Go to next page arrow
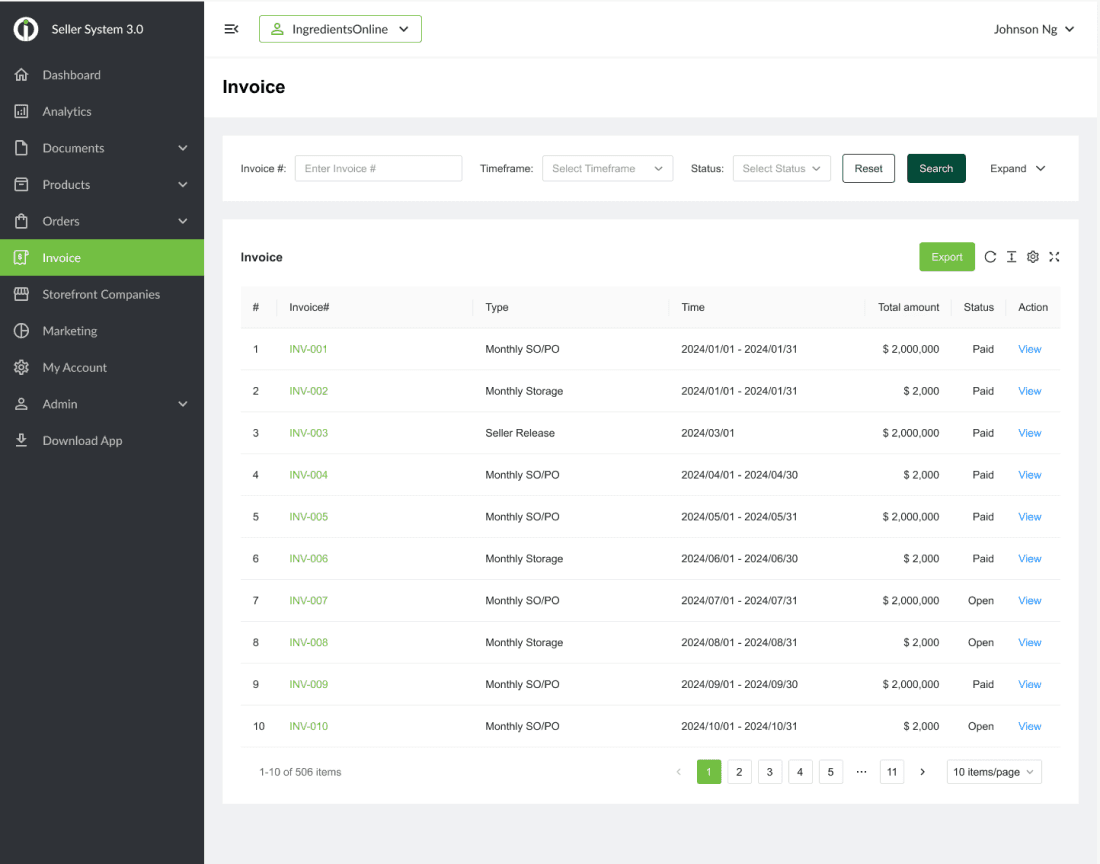 pos(923,771)
